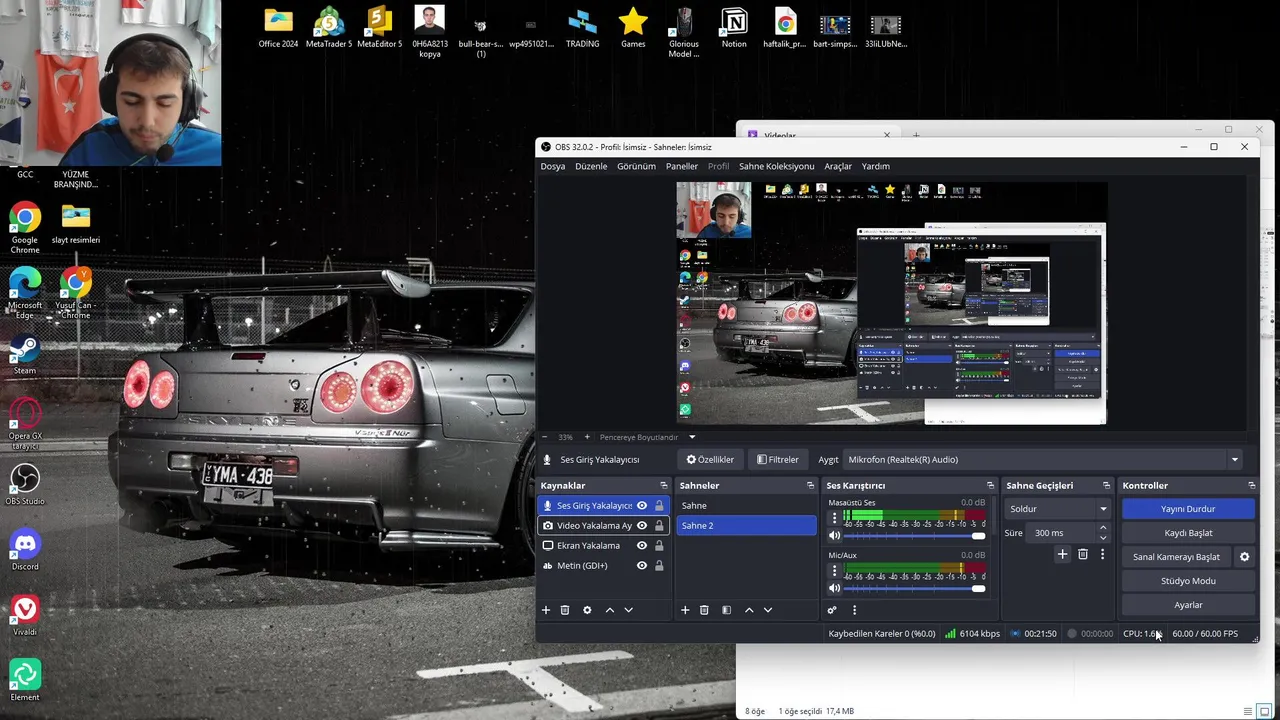
Task: Add a new source in Kaynaklar panel
Action: click(x=546, y=610)
